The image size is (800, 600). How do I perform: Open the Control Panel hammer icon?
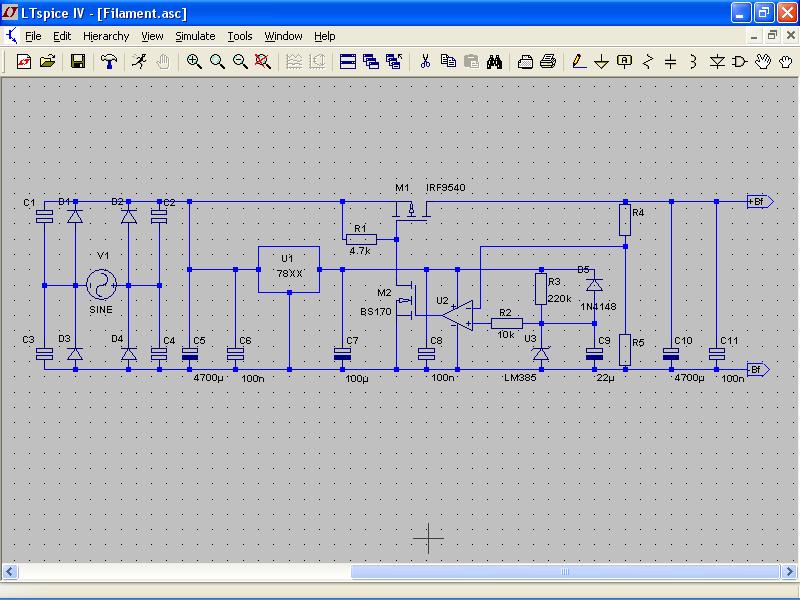(x=108, y=62)
